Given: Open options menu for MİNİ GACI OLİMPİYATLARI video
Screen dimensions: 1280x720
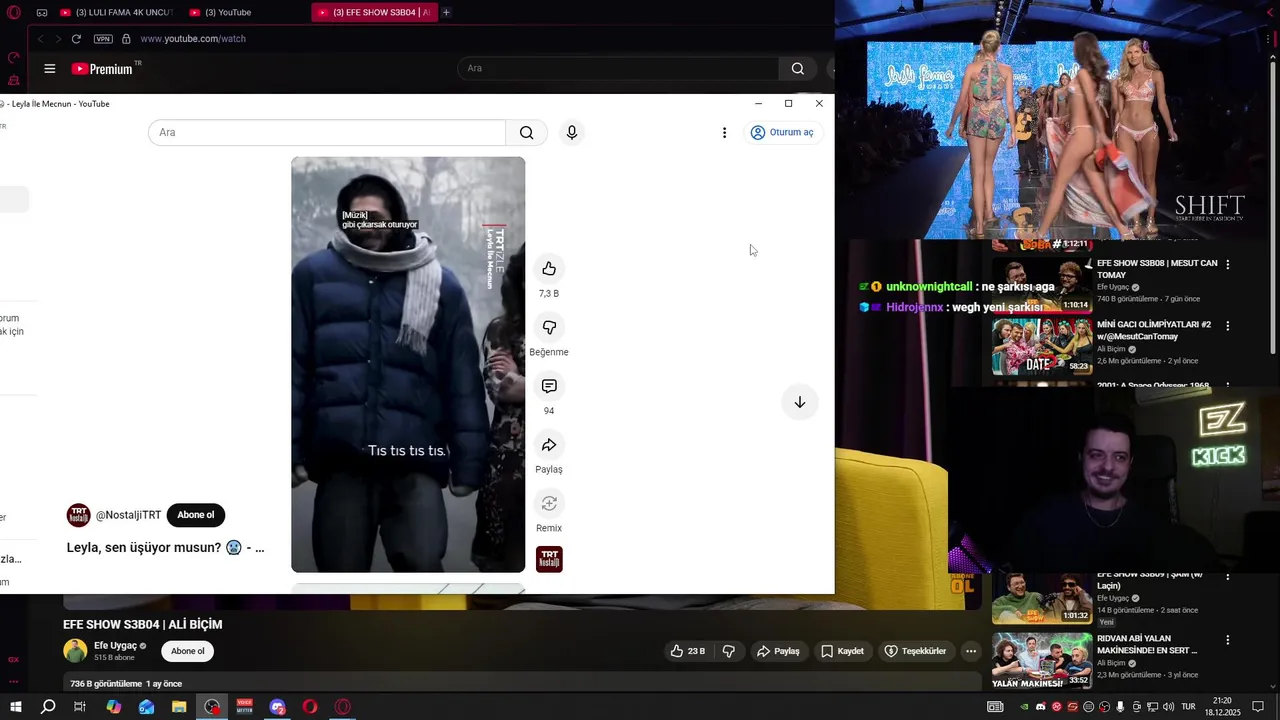Looking at the screenshot, I should pyautogui.click(x=1228, y=326).
